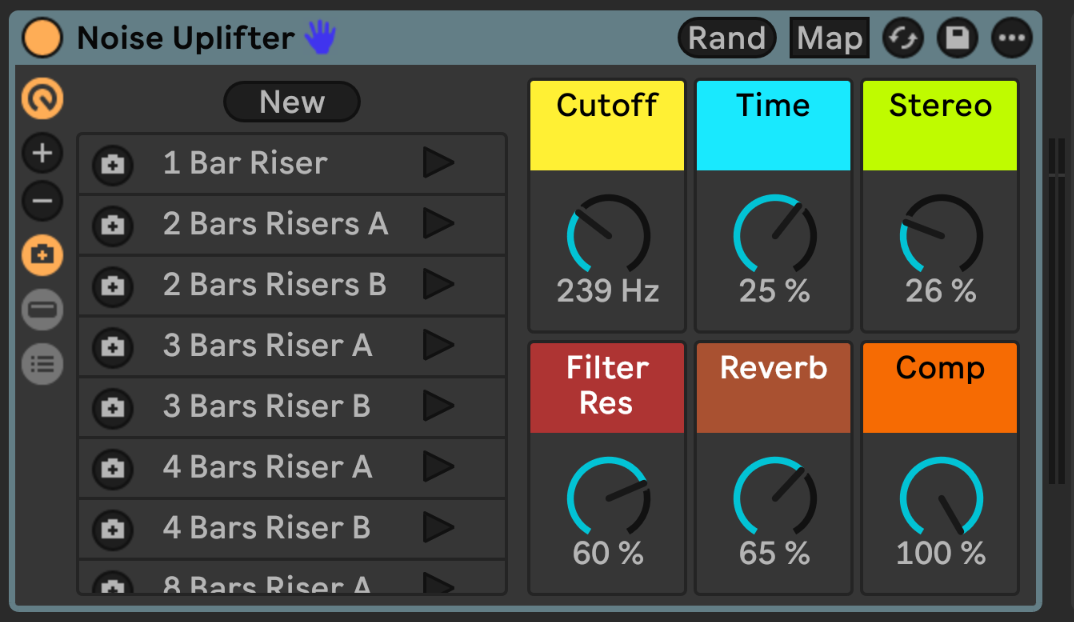Select the 3 Bars Riser A variation
The width and height of the screenshot is (1074, 622).
point(267,346)
